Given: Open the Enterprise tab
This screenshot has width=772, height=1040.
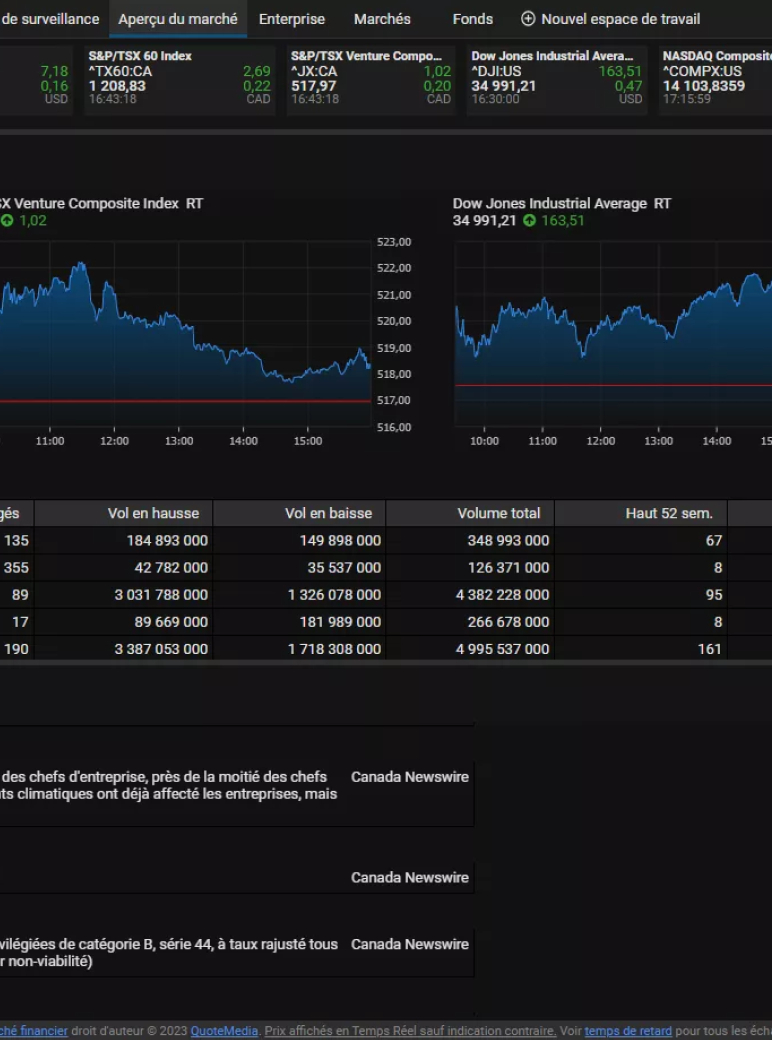Looking at the screenshot, I should click(292, 19).
